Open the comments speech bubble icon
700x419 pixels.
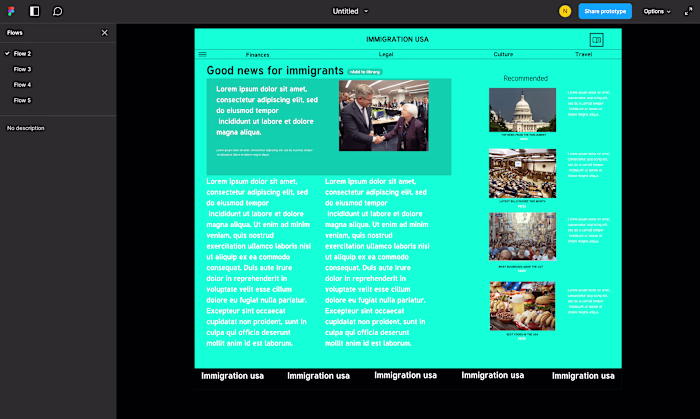[x=58, y=11]
